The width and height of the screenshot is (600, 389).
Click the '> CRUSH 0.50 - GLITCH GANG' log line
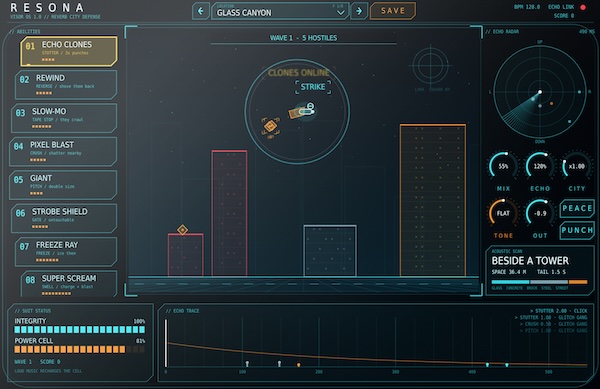pyautogui.click(x=553, y=324)
